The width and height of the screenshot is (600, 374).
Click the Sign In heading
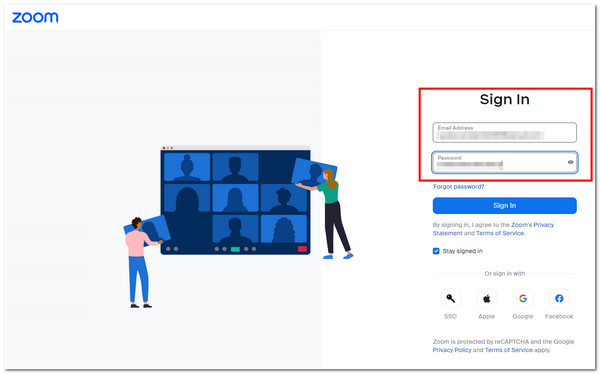coord(504,100)
